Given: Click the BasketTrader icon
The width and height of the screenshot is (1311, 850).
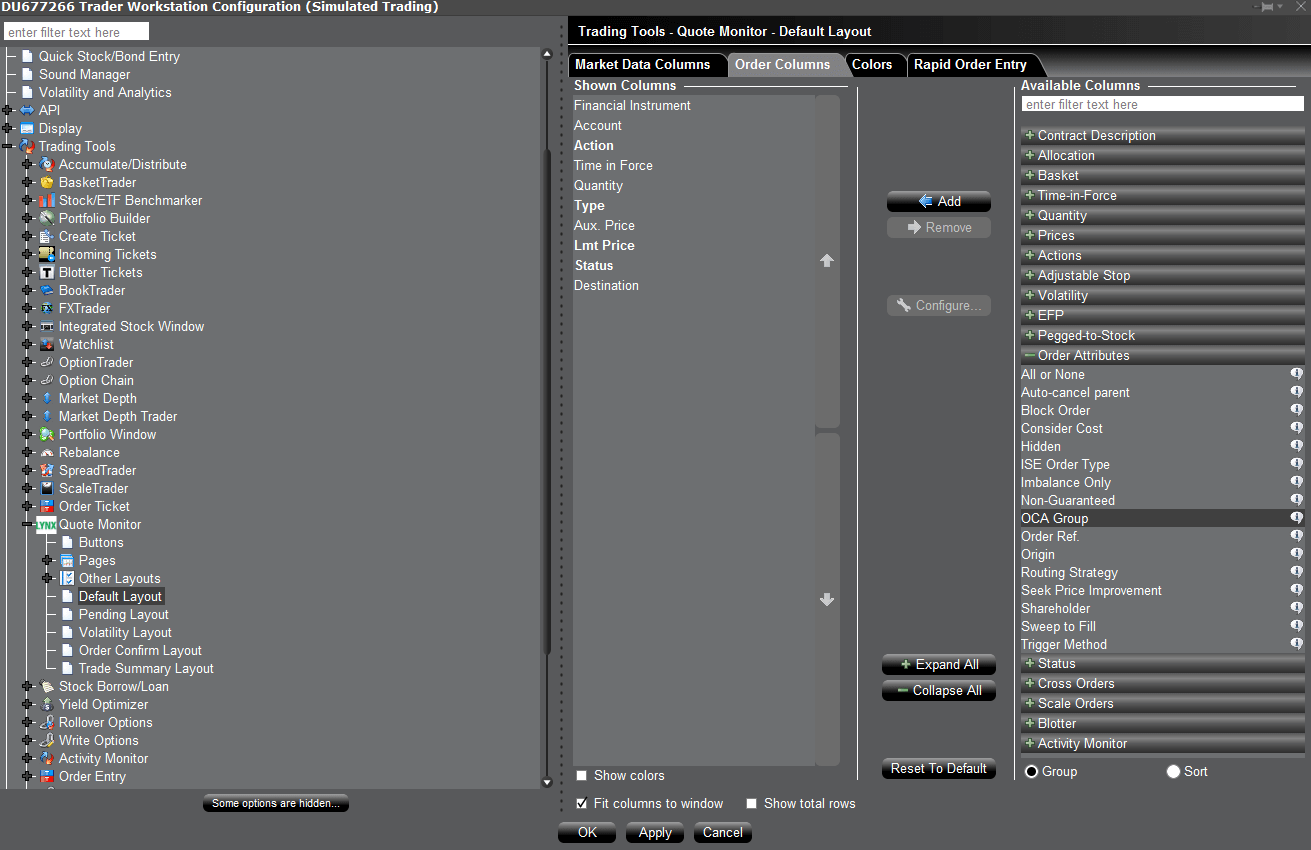Looking at the screenshot, I should pos(46,182).
